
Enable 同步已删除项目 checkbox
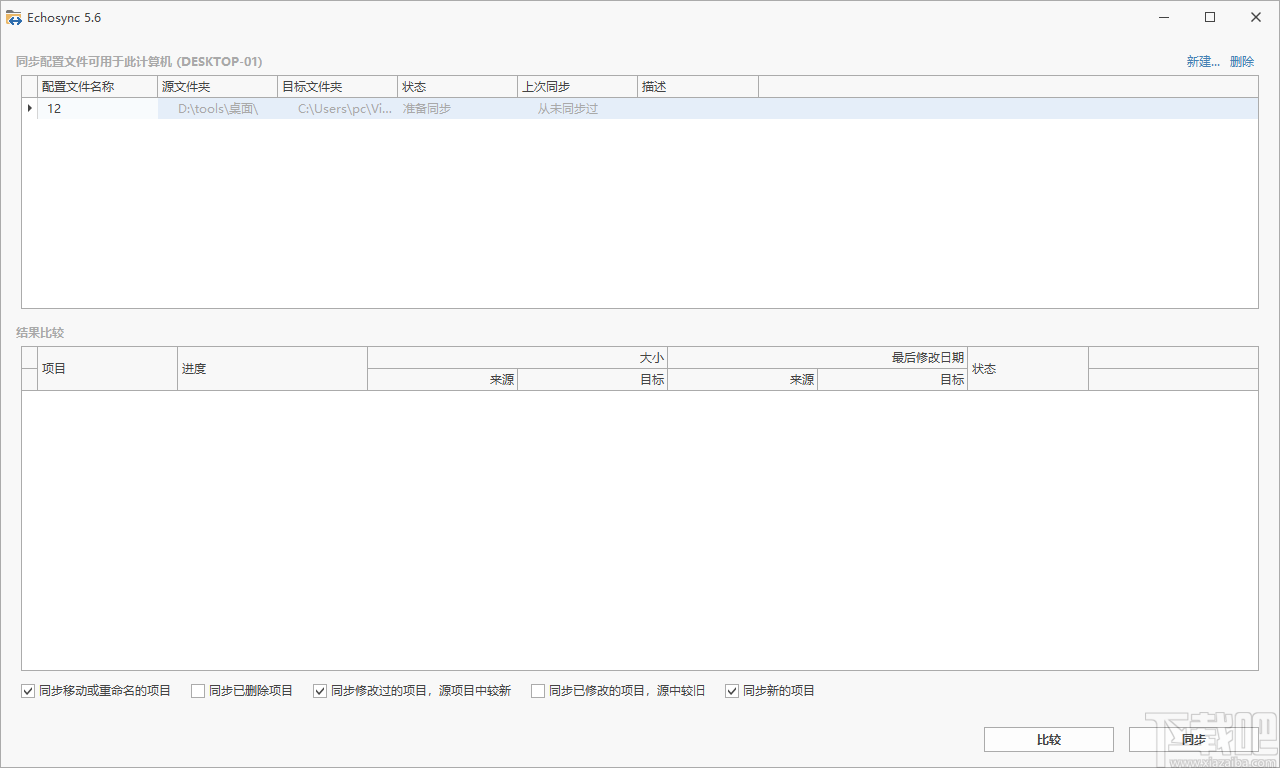[x=198, y=691]
